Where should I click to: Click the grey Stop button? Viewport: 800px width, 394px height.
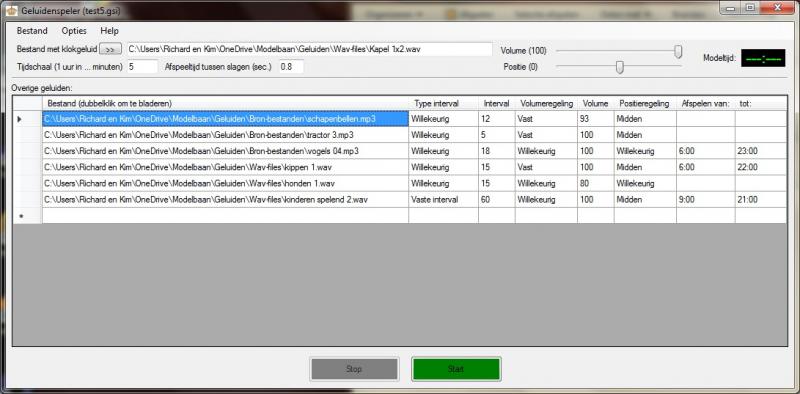point(354,369)
